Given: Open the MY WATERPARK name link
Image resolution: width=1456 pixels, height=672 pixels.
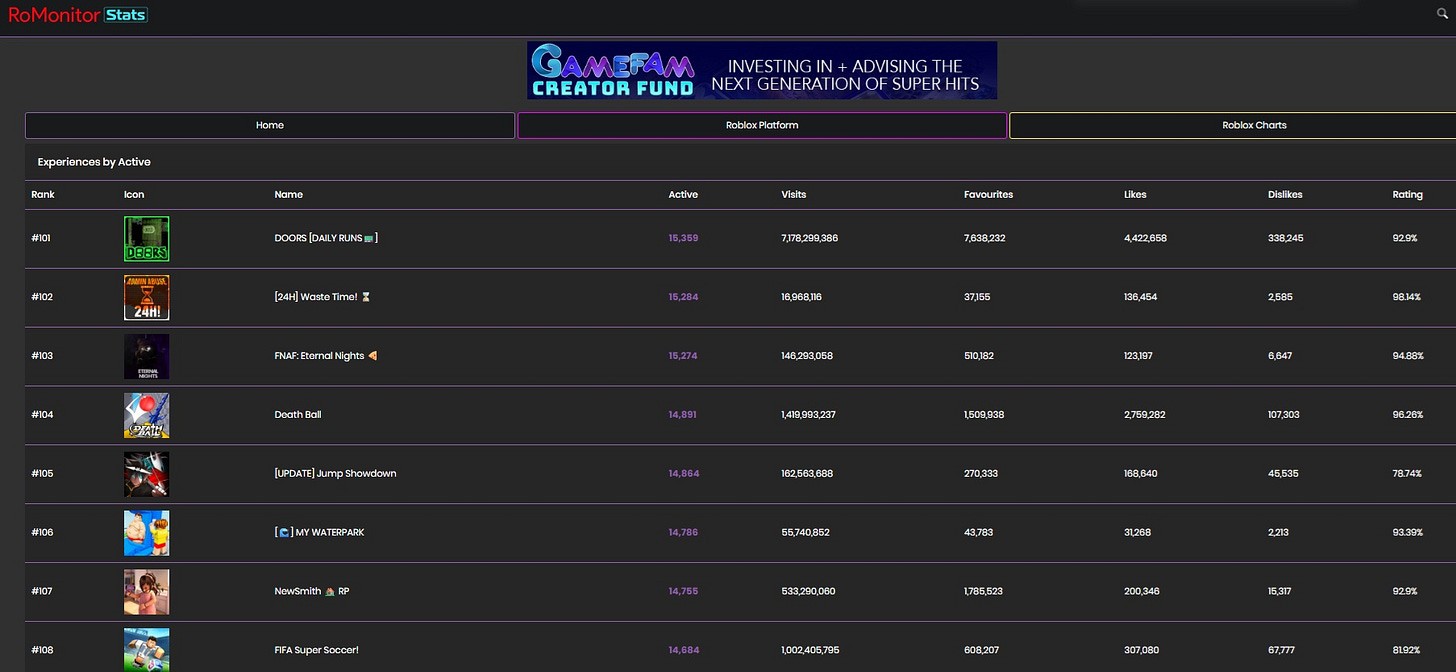Looking at the screenshot, I should (x=319, y=532).
